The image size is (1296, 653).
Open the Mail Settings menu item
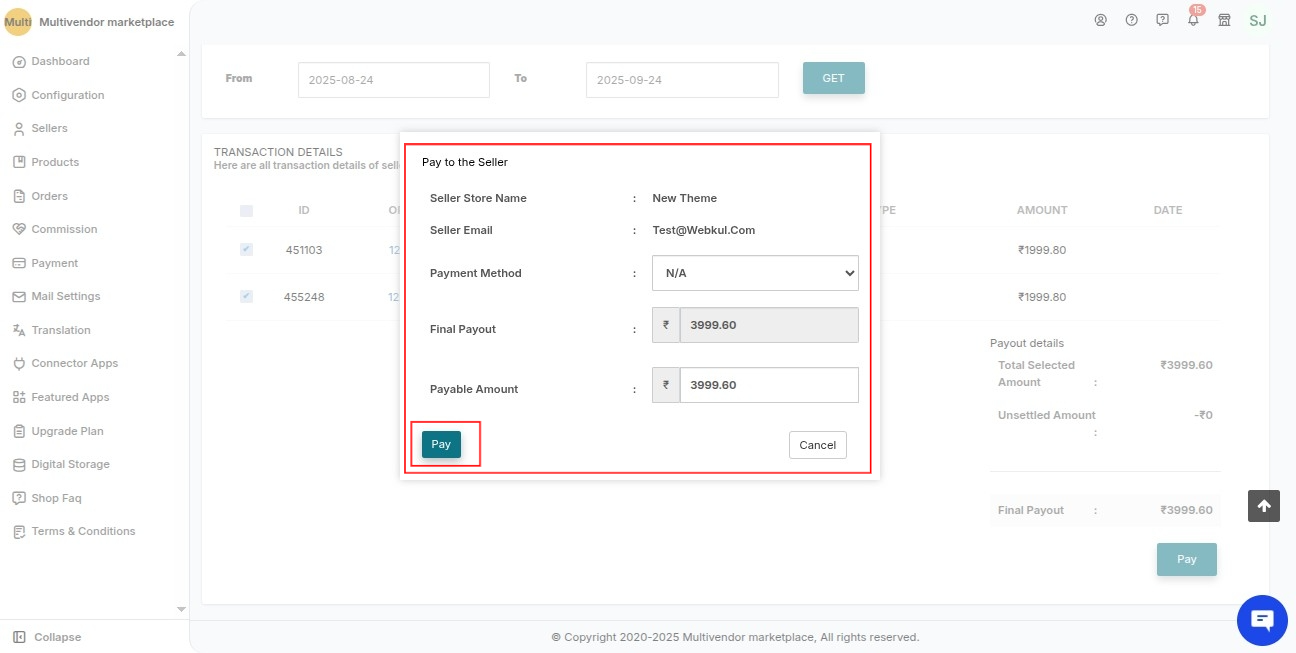coord(65,296)
